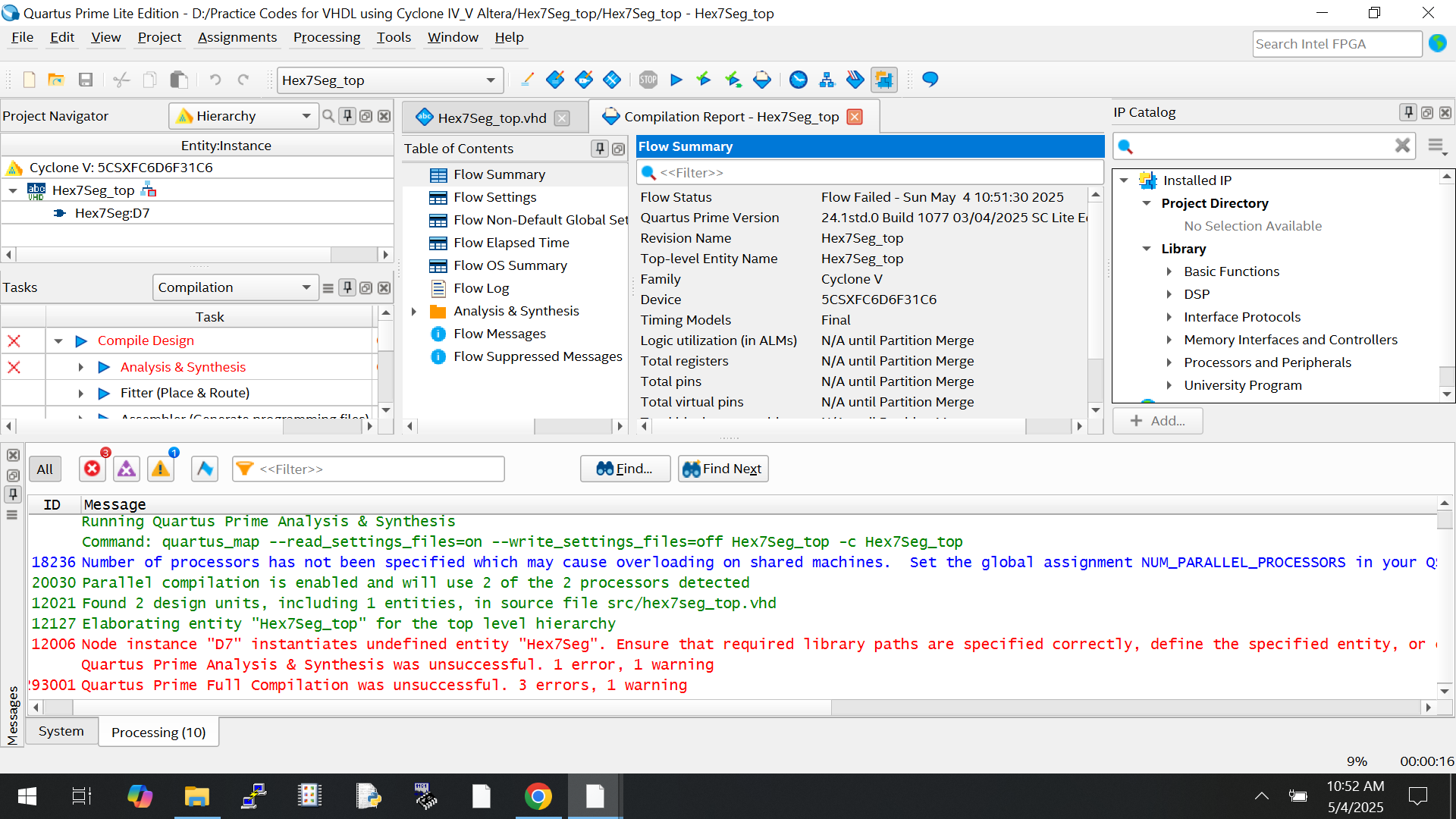1456x819 pixels.
Task: Expand Basic Functions in IP Catalog
Action: tap(1169, 271)
